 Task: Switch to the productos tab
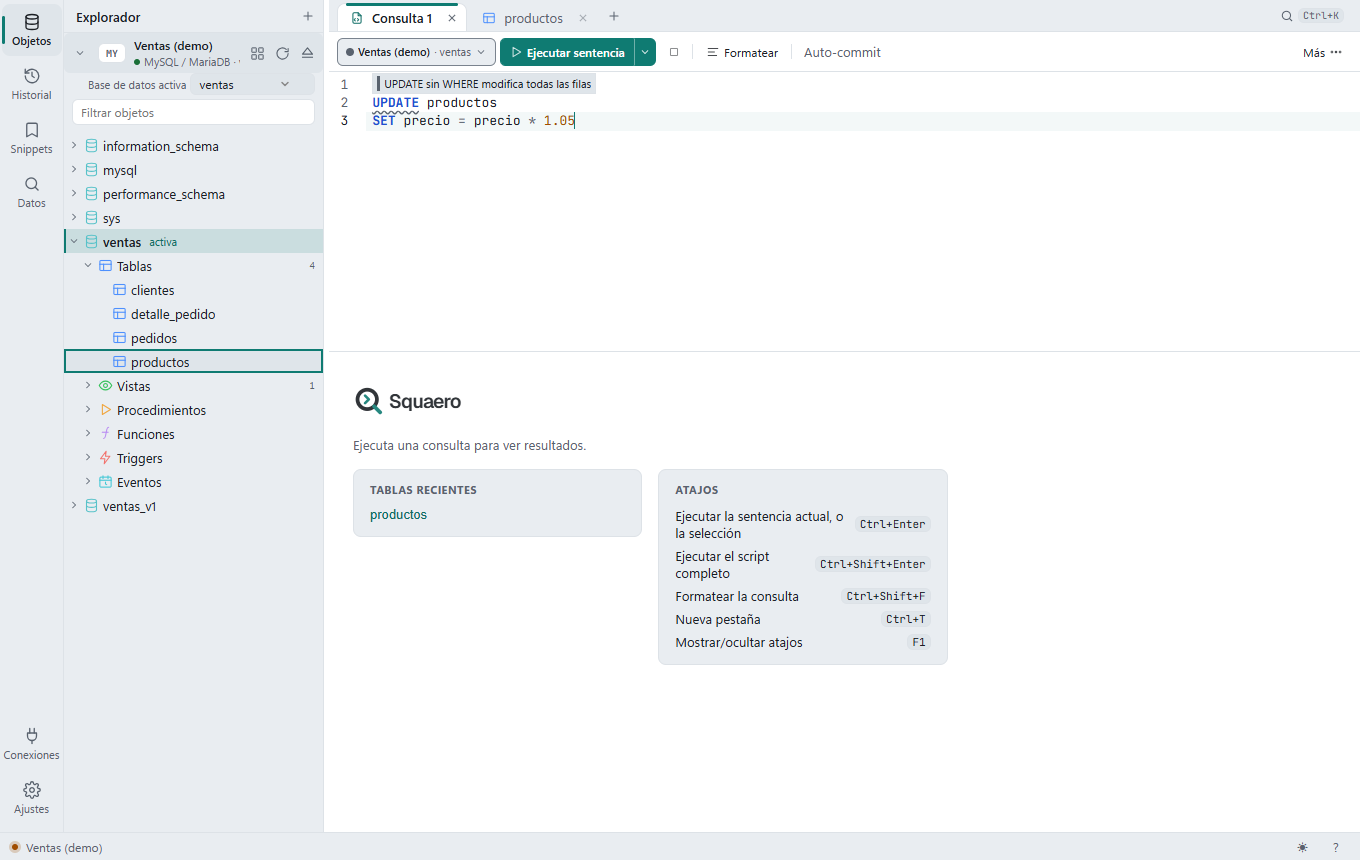pyautogui.click(x=533, y=18)
